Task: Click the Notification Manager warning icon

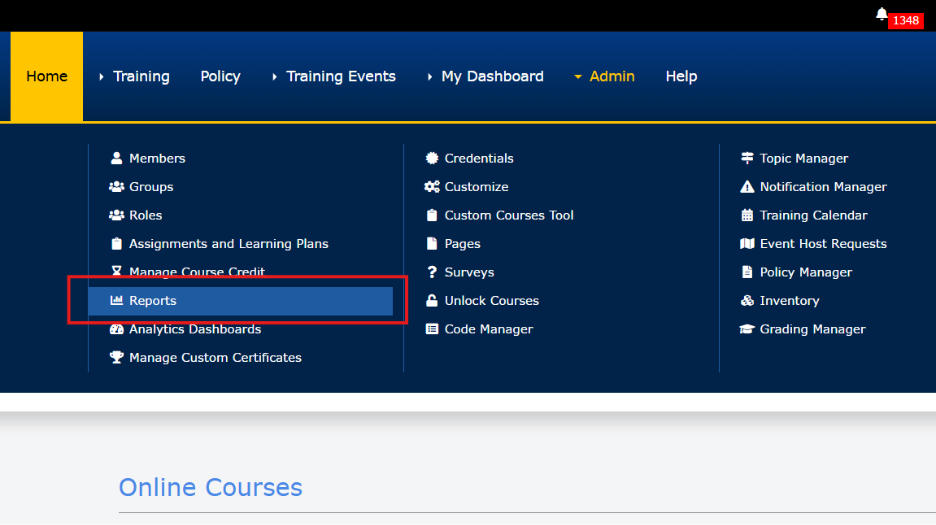Action: [747, 186]
